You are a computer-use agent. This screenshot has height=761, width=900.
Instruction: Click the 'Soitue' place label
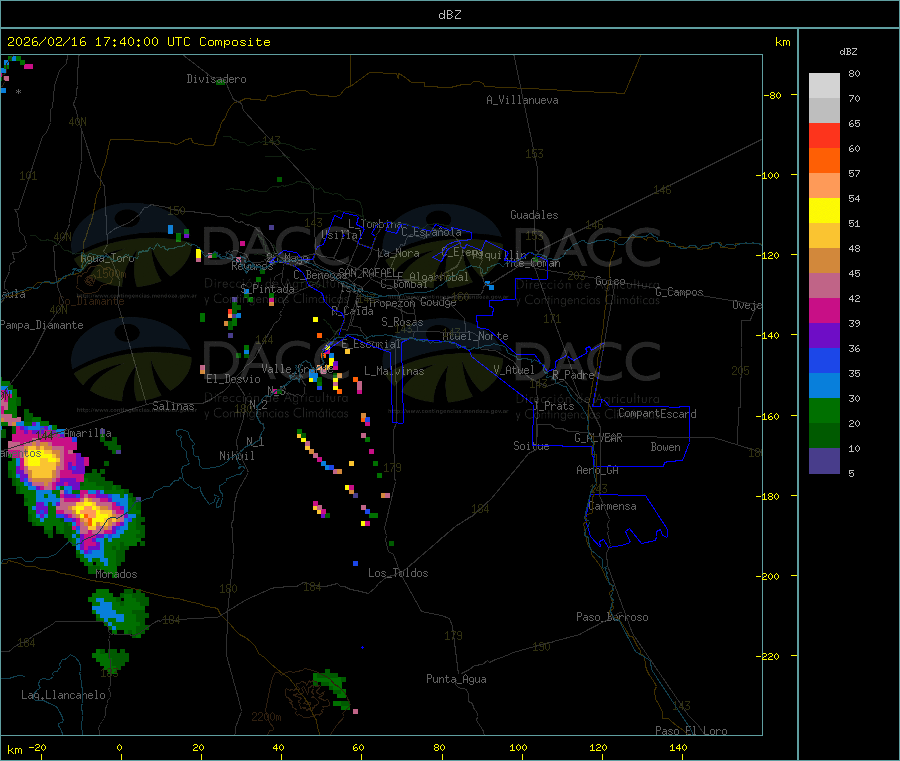point(531,446)
